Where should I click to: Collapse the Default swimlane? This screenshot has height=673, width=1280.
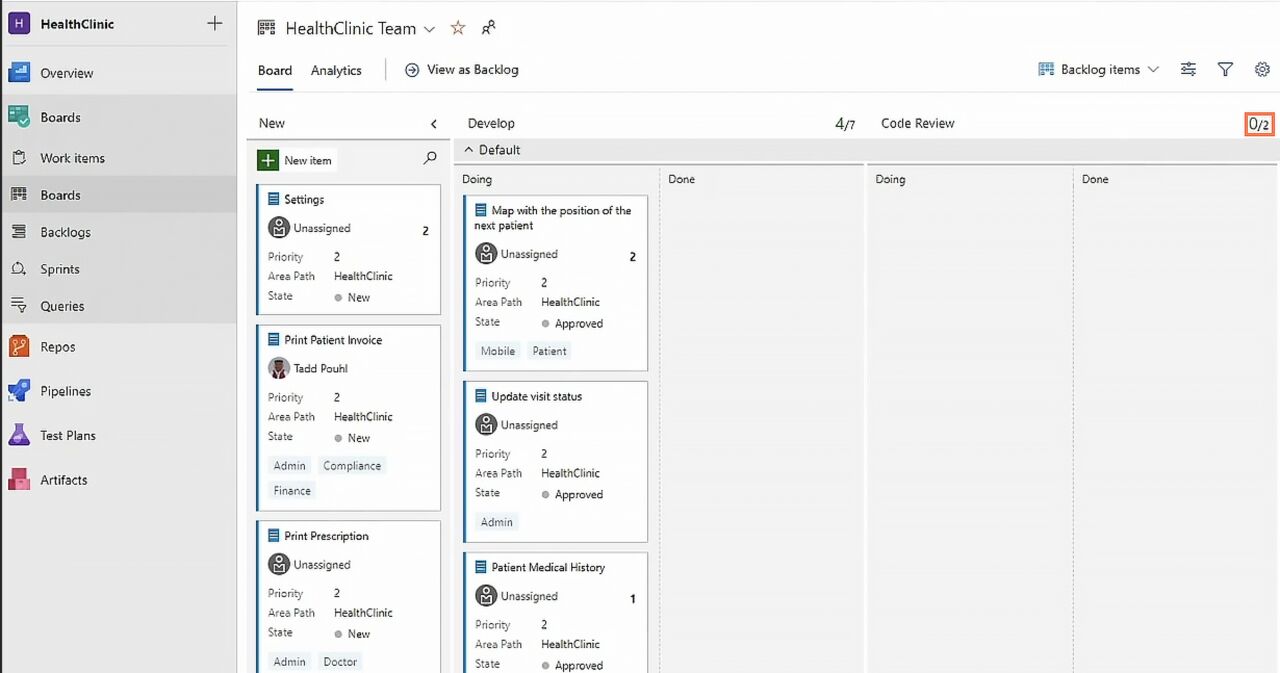pos(468,150)
